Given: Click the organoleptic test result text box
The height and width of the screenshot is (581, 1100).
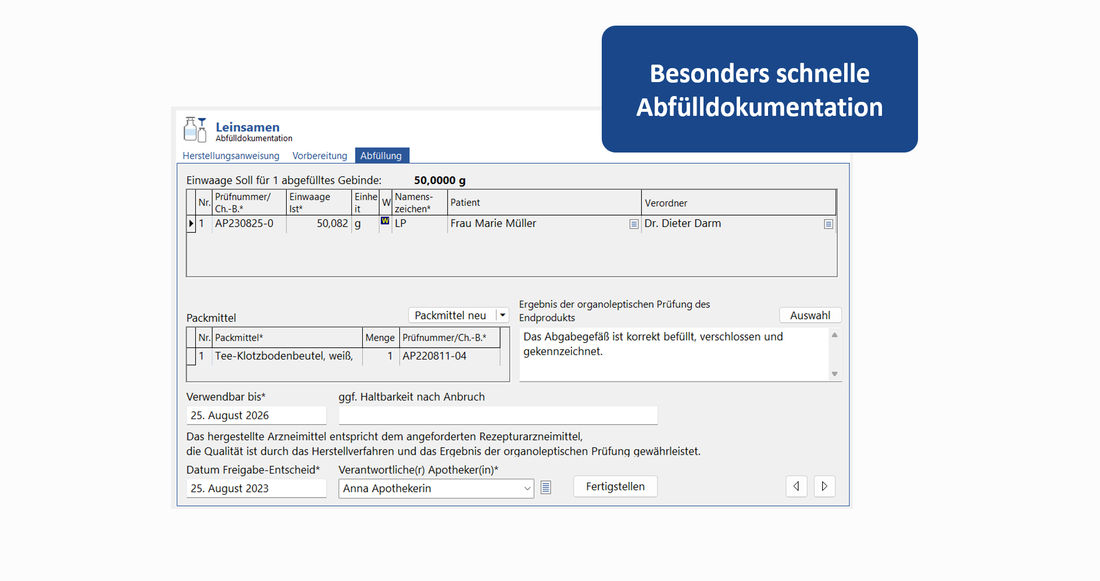Looking at the screenshot, I should (674, 354).
